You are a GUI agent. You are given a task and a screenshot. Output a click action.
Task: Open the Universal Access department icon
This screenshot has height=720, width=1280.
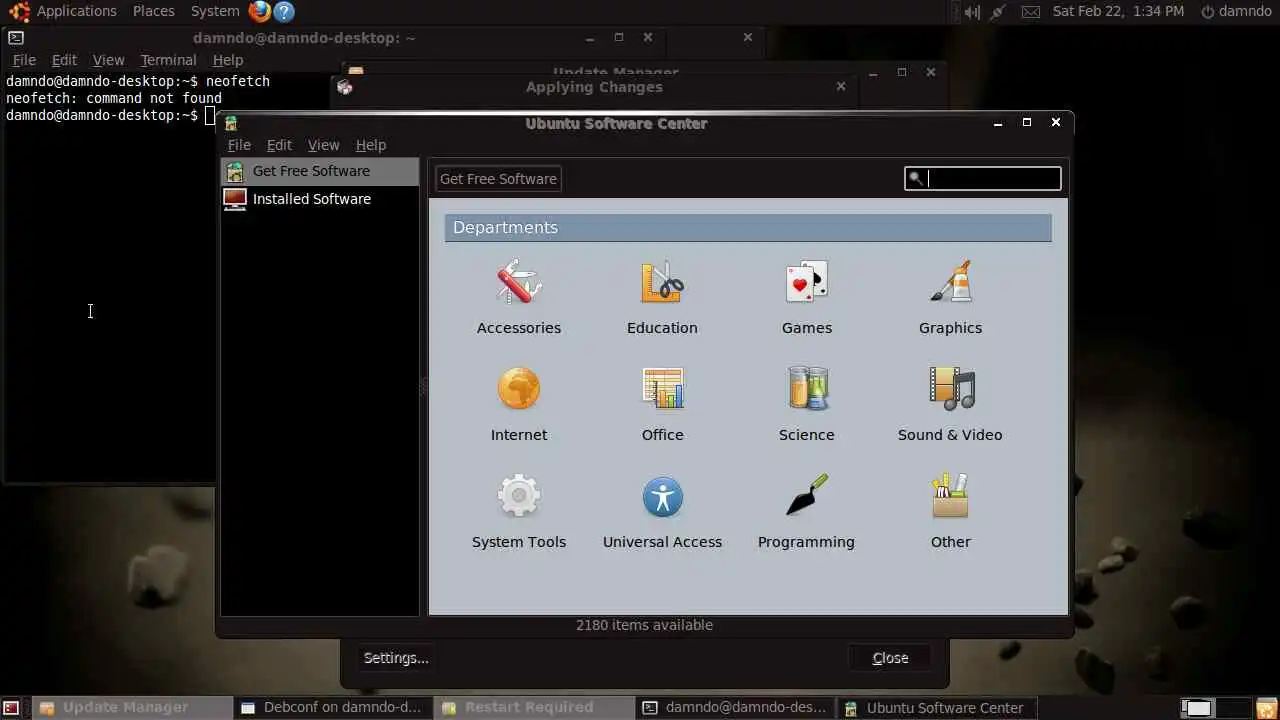662,496
